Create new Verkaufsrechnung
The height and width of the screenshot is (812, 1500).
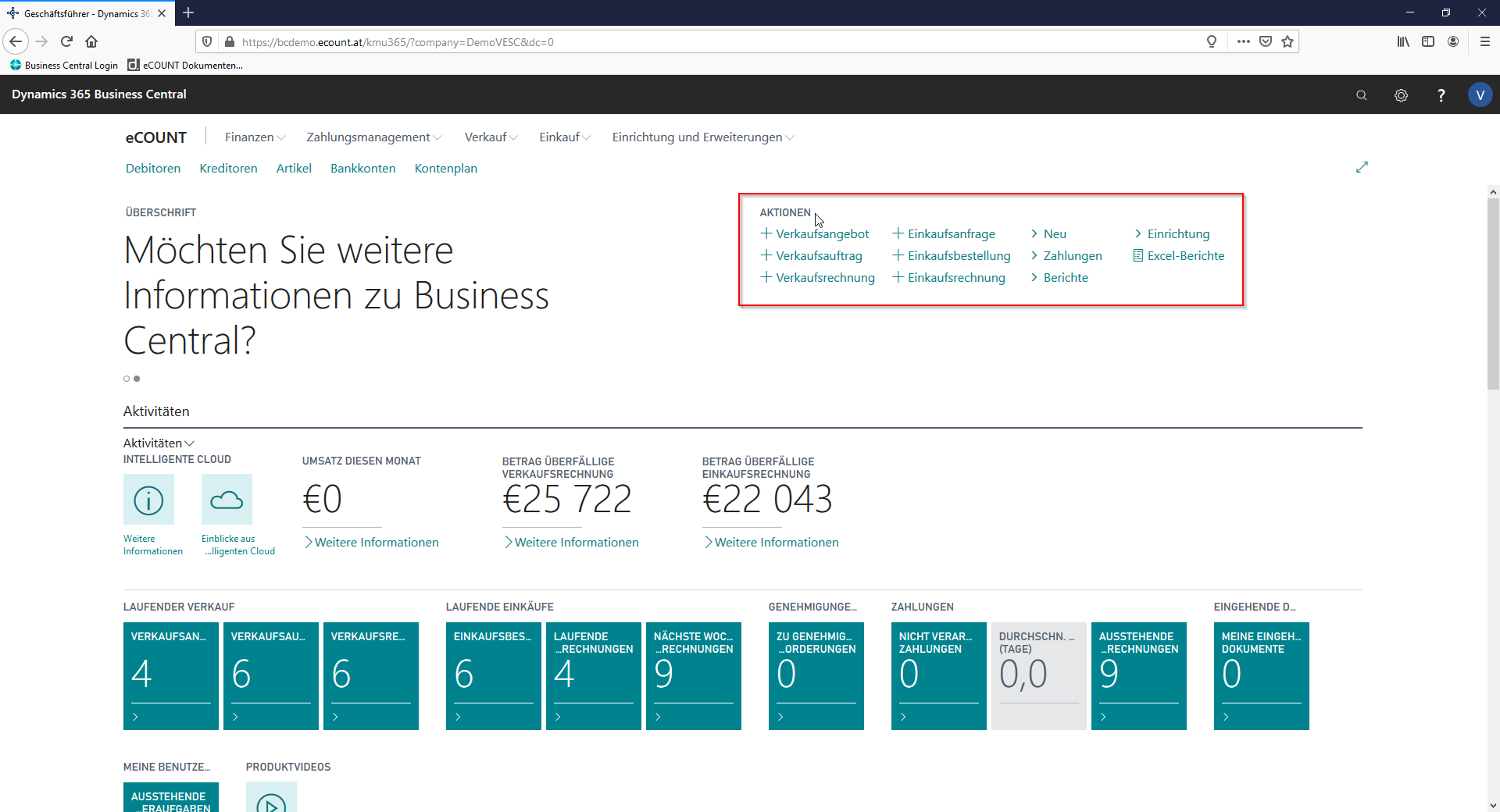pos(818,277)
